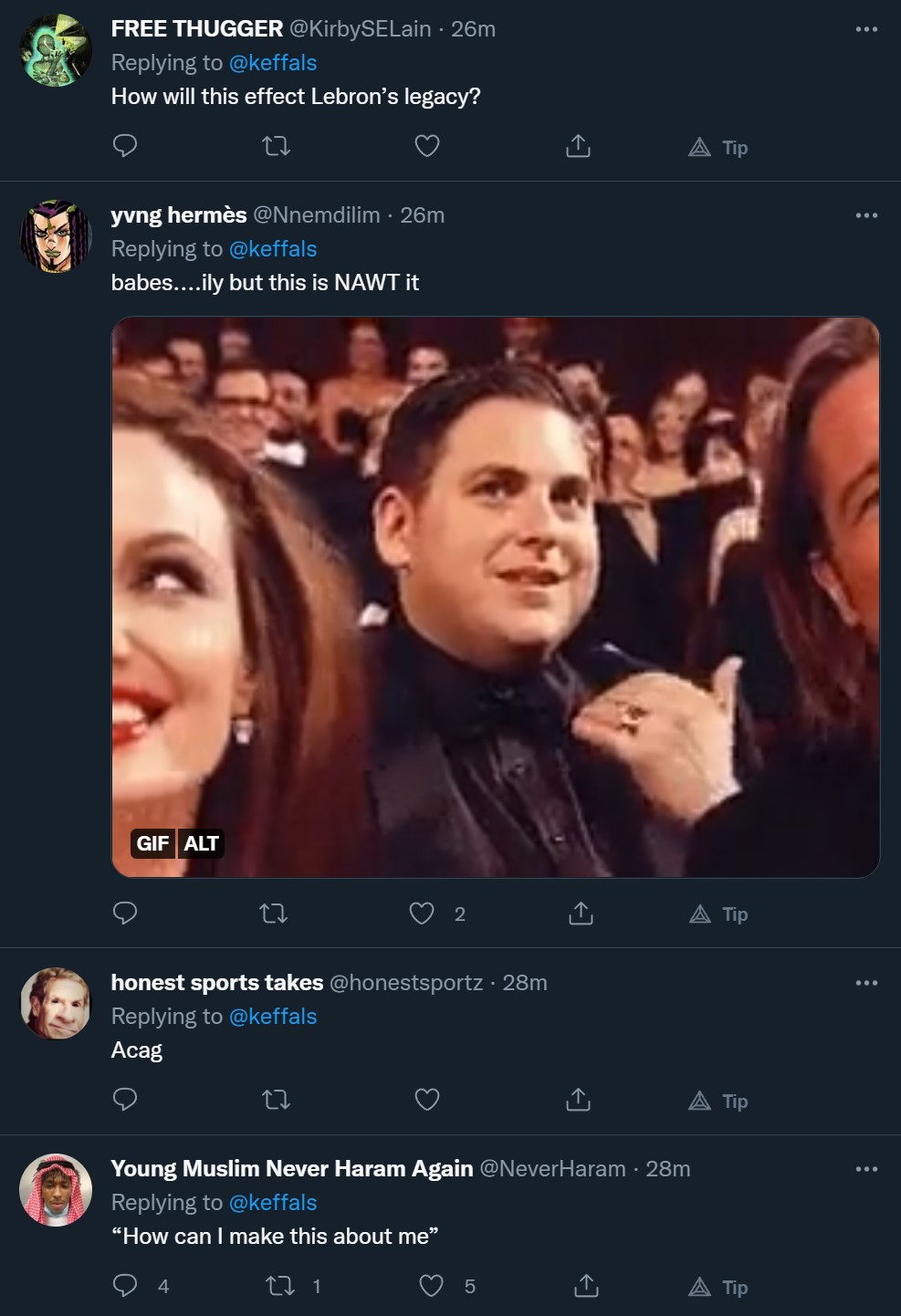This screenshot has height=1316, width=901.
Task: Visit @keffals link in NeverHaram's reply
Action: tap(273, 1203)
